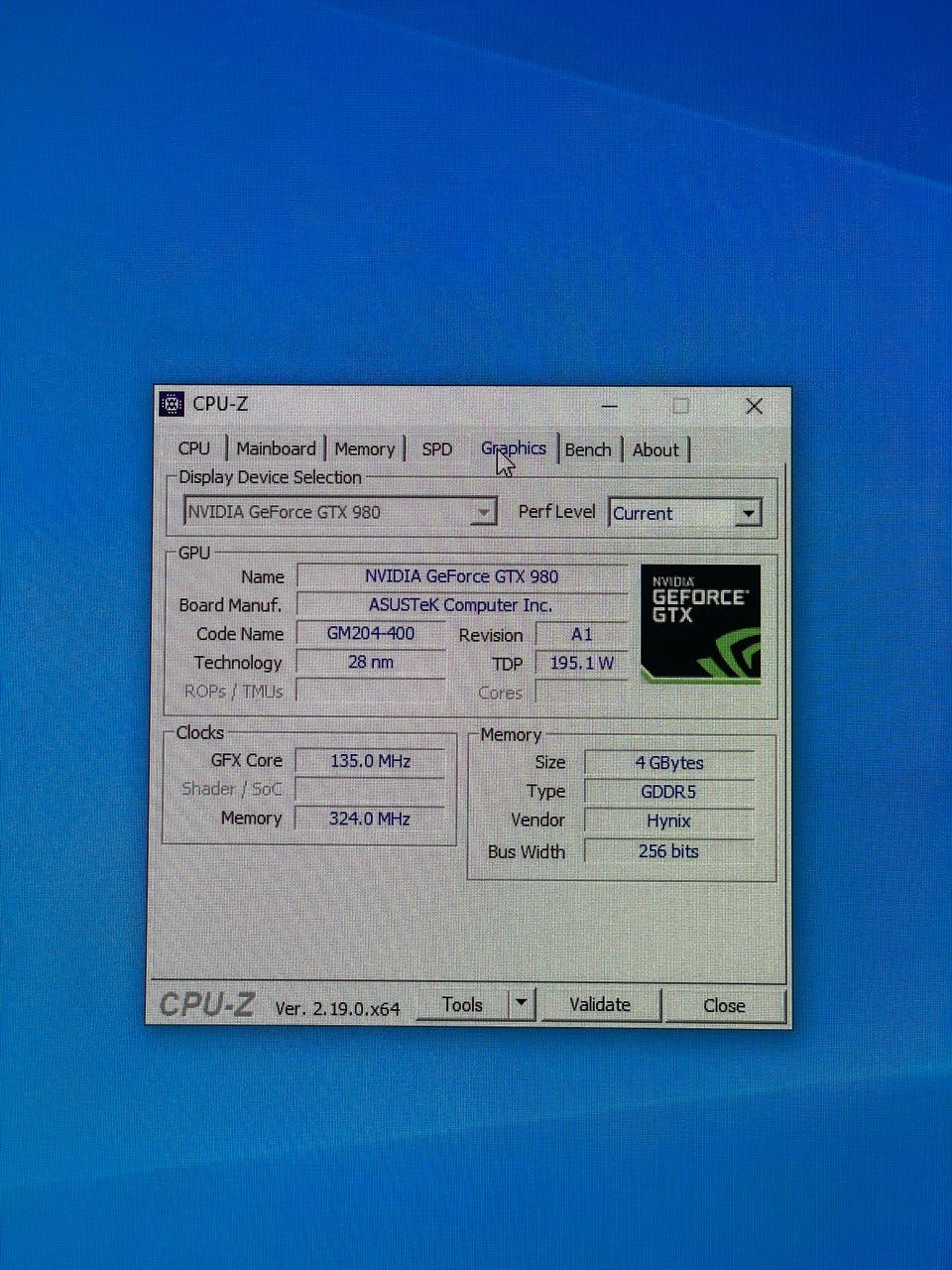
Task: Open the CPU tab
Action: pyautogui.click(x=194, y=448)
